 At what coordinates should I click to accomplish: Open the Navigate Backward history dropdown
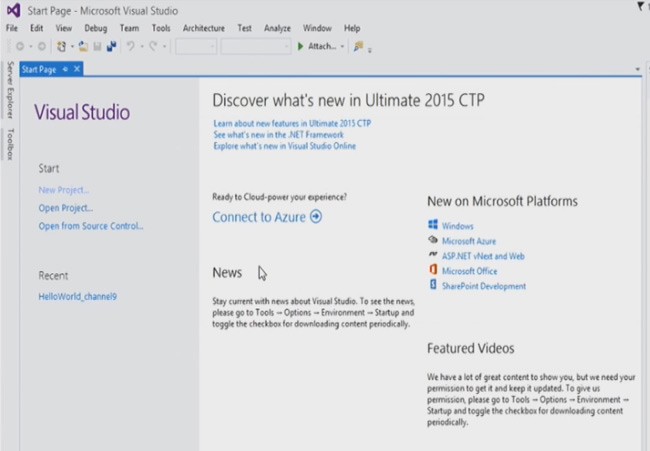(31, 46)
